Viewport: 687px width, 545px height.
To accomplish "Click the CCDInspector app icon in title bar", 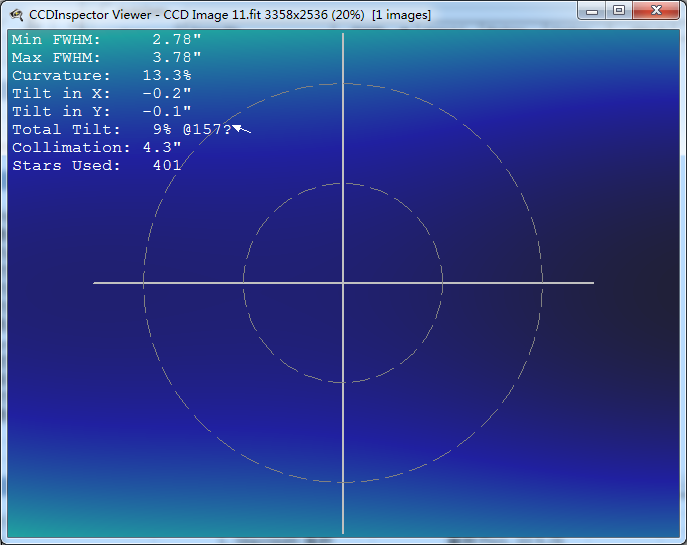I will coord(17,14).
